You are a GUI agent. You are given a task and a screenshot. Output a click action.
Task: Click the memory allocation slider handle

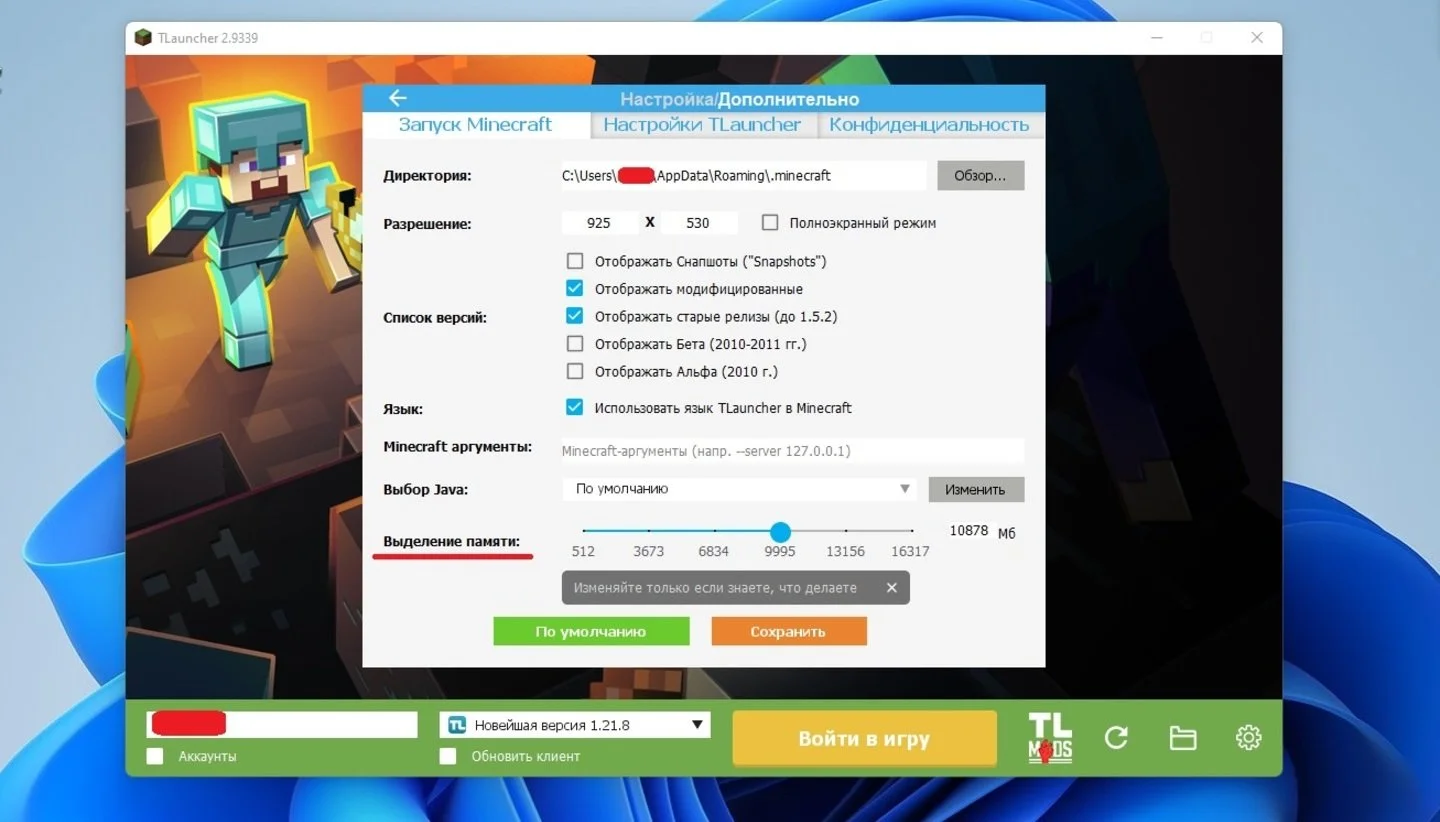click(780, 531)
